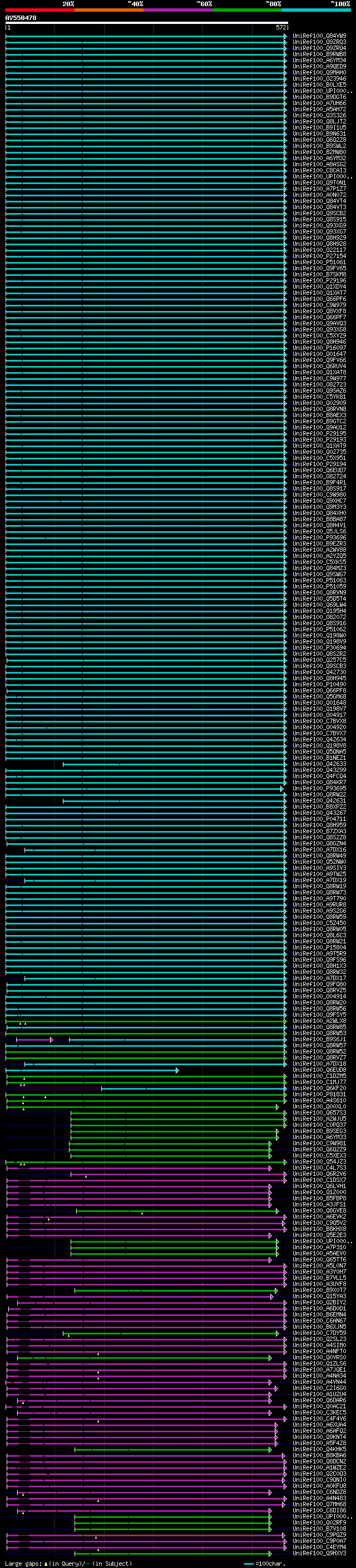Select hit label UniRef100_O23946
356x1568 pixels.
click(319, 78)
